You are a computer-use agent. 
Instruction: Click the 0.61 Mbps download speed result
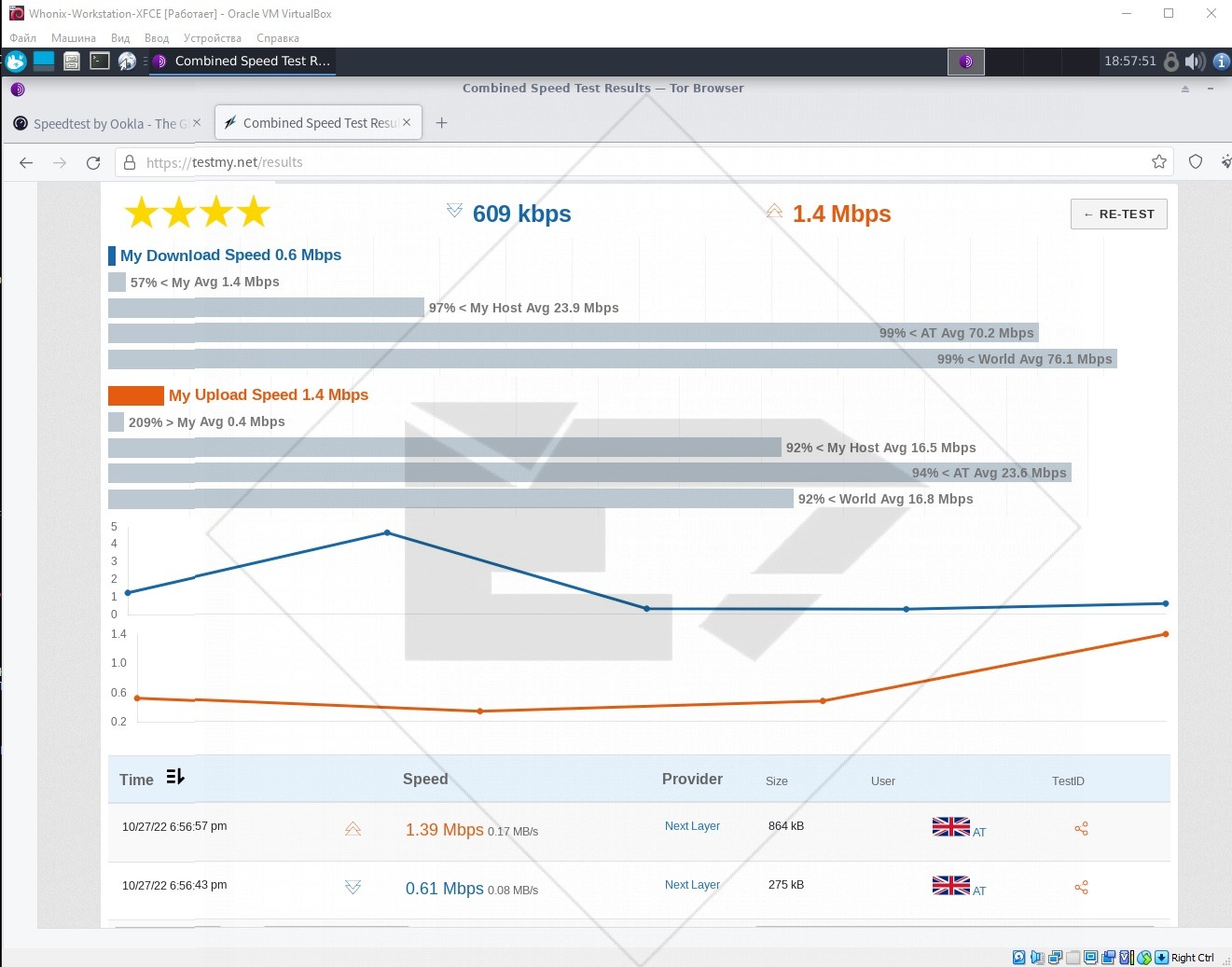(x=444, y=889)
